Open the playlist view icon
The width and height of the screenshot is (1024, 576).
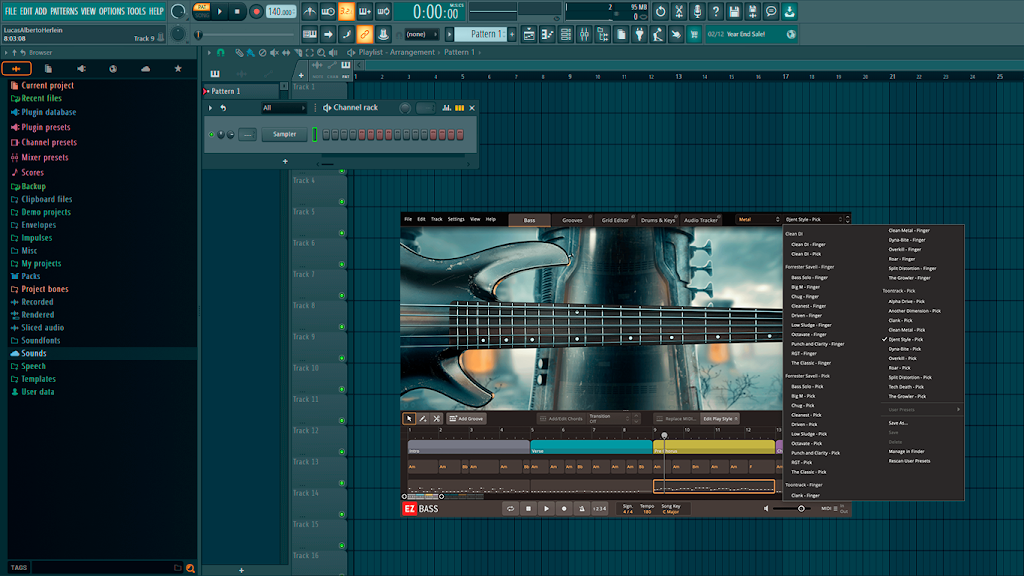pyautogui.click(x=529, y=34)
